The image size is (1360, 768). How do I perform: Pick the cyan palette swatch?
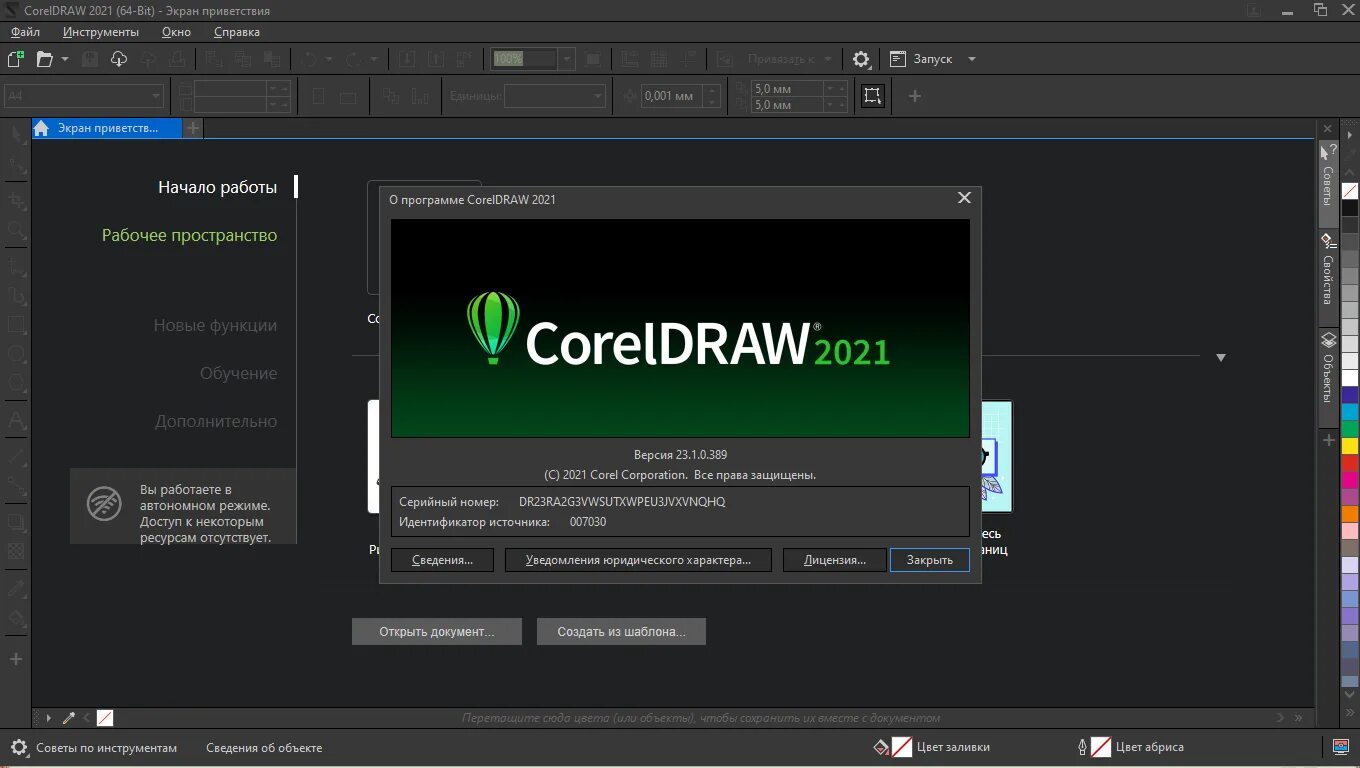pyautogui.click(x=1350, y=411)
